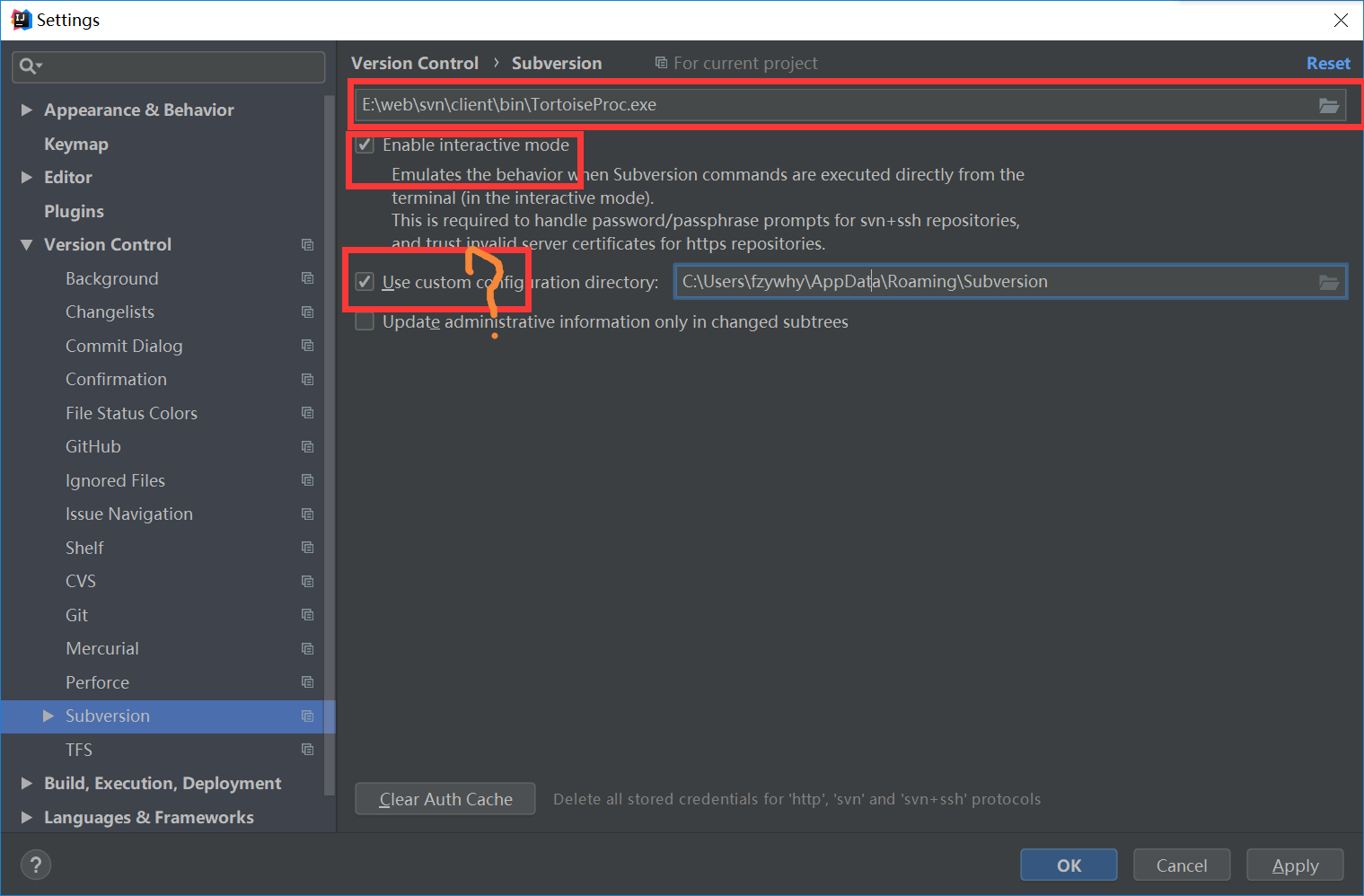Select Issue Navigation settings page
The image size is (1364, 896).
pos(129,514)
